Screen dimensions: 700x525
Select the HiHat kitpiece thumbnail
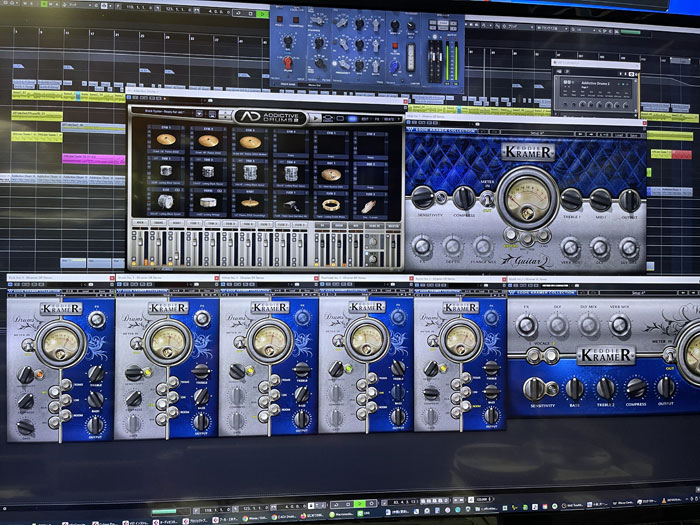(x=250, y=204)
